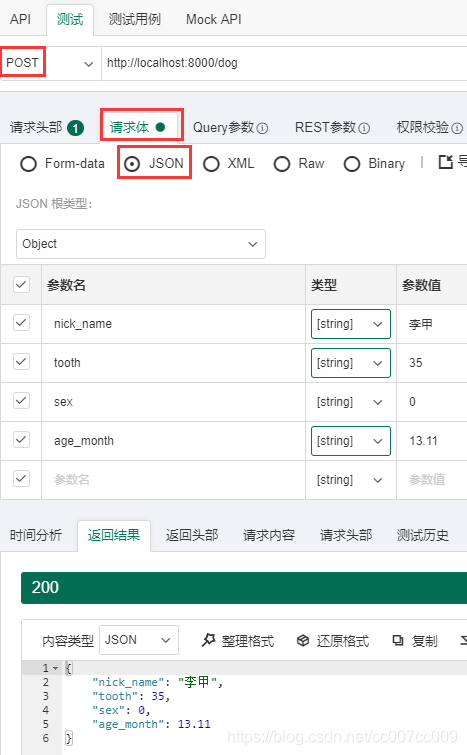Switch to the Mock API tab
The height and width of the screenshot is (755, 467).
tap(213, 19)
